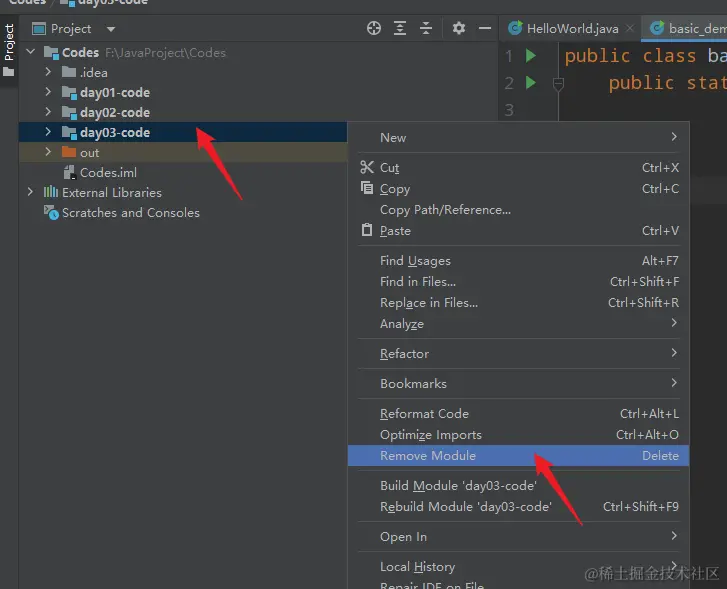Expand the out folder
This screenshot has height=589, width=727.
[48, 152]
